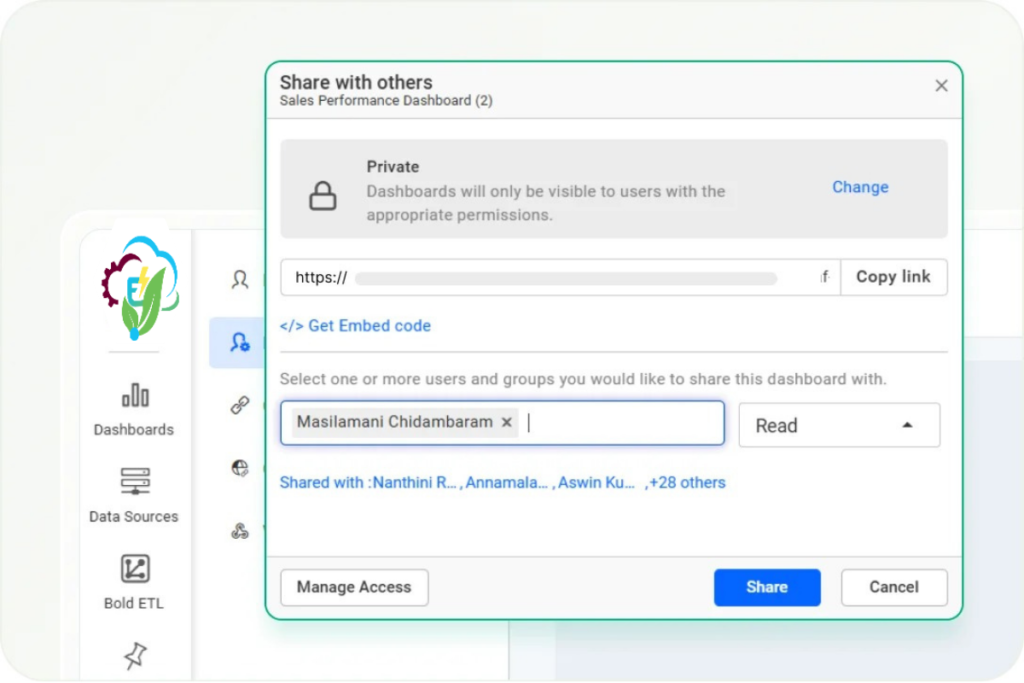Click in the user selection input field
The height and width of the screenshot is (683, 1024).
pos(620,423)
